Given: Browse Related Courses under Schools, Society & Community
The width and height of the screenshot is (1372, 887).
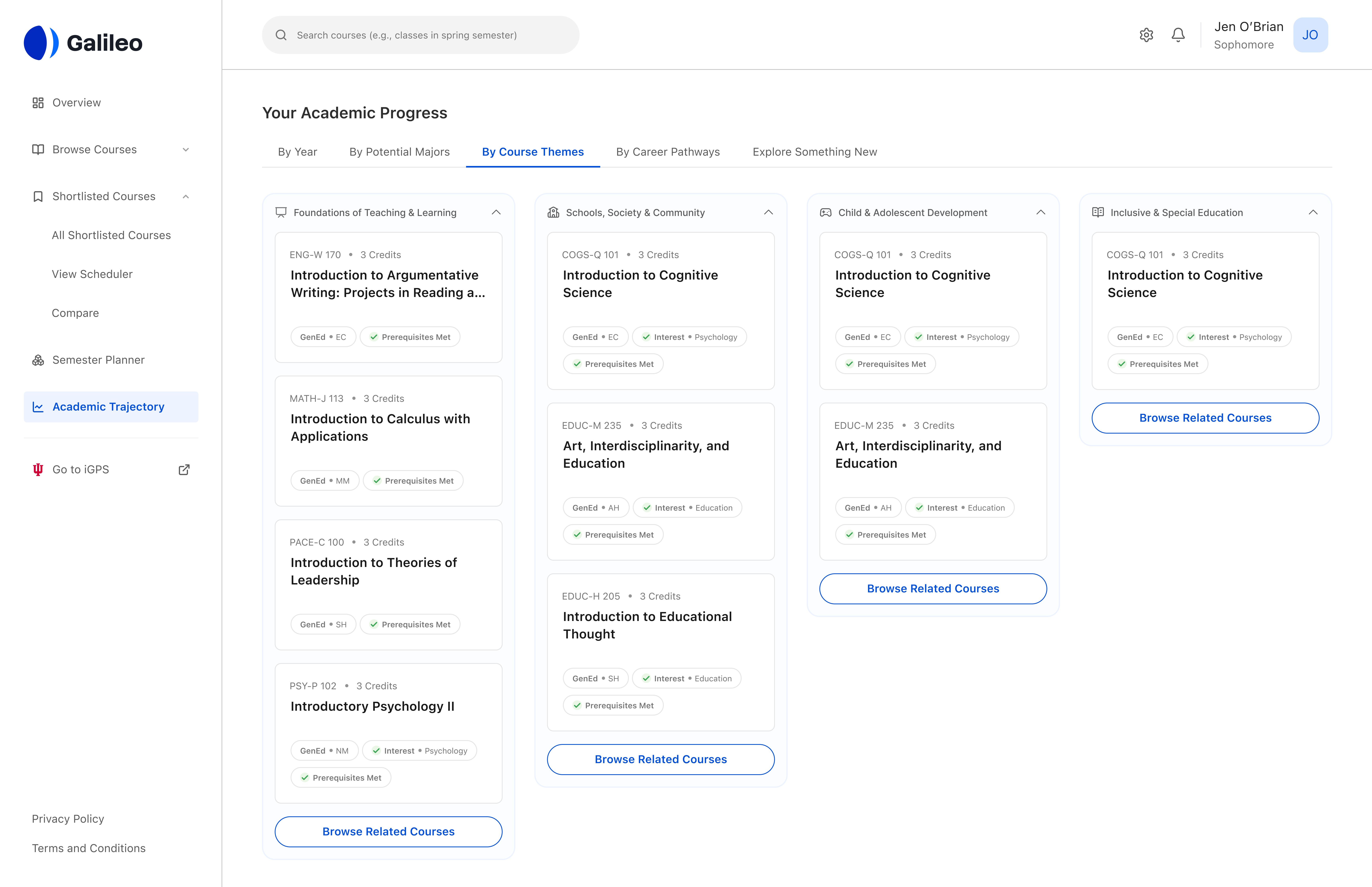Looking at the screenshot, I should point(661,760).
